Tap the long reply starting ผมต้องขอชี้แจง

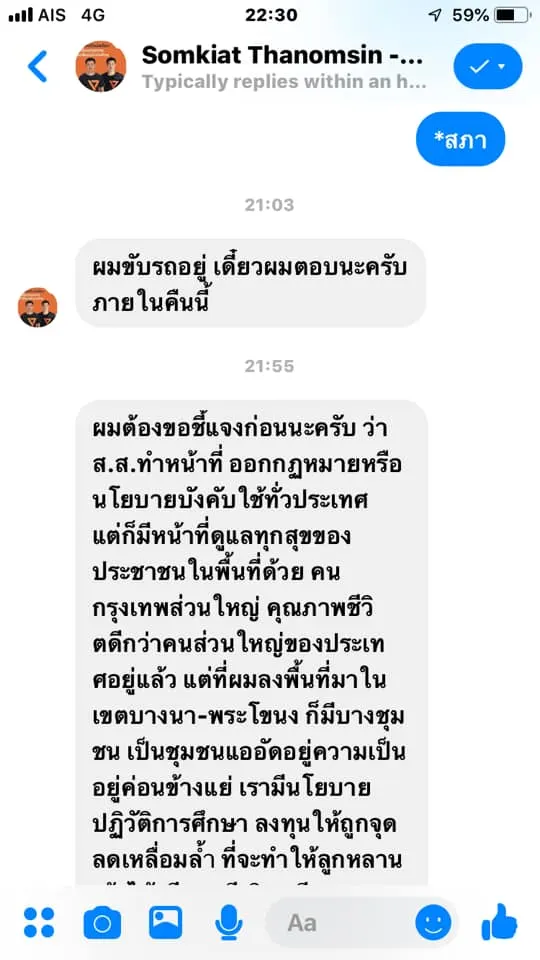(x=251, y=642)
